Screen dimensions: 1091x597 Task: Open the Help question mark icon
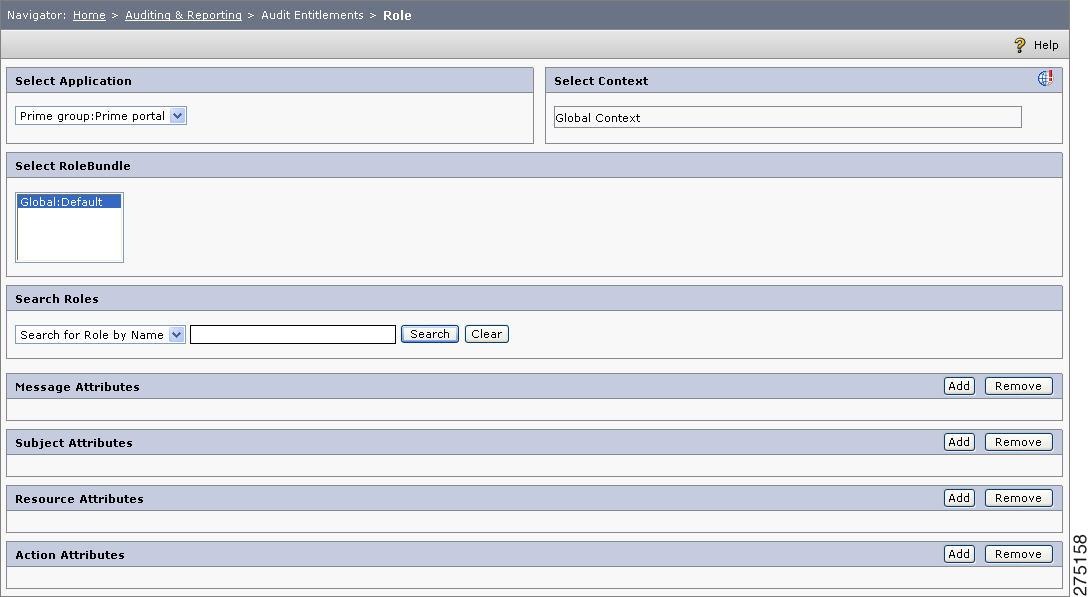1019,45
